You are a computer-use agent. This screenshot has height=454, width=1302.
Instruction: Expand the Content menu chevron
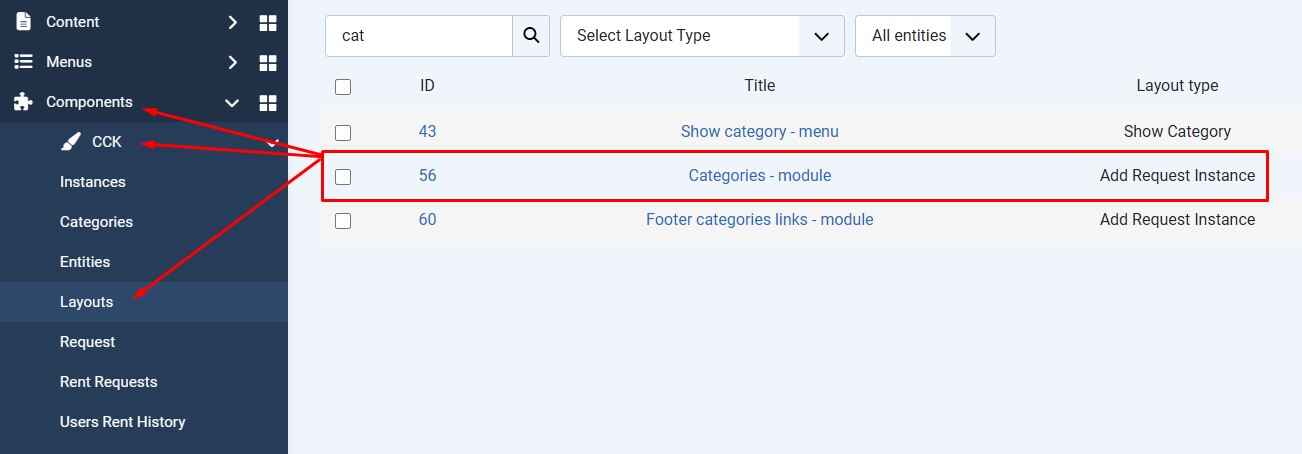pos(232,22)
